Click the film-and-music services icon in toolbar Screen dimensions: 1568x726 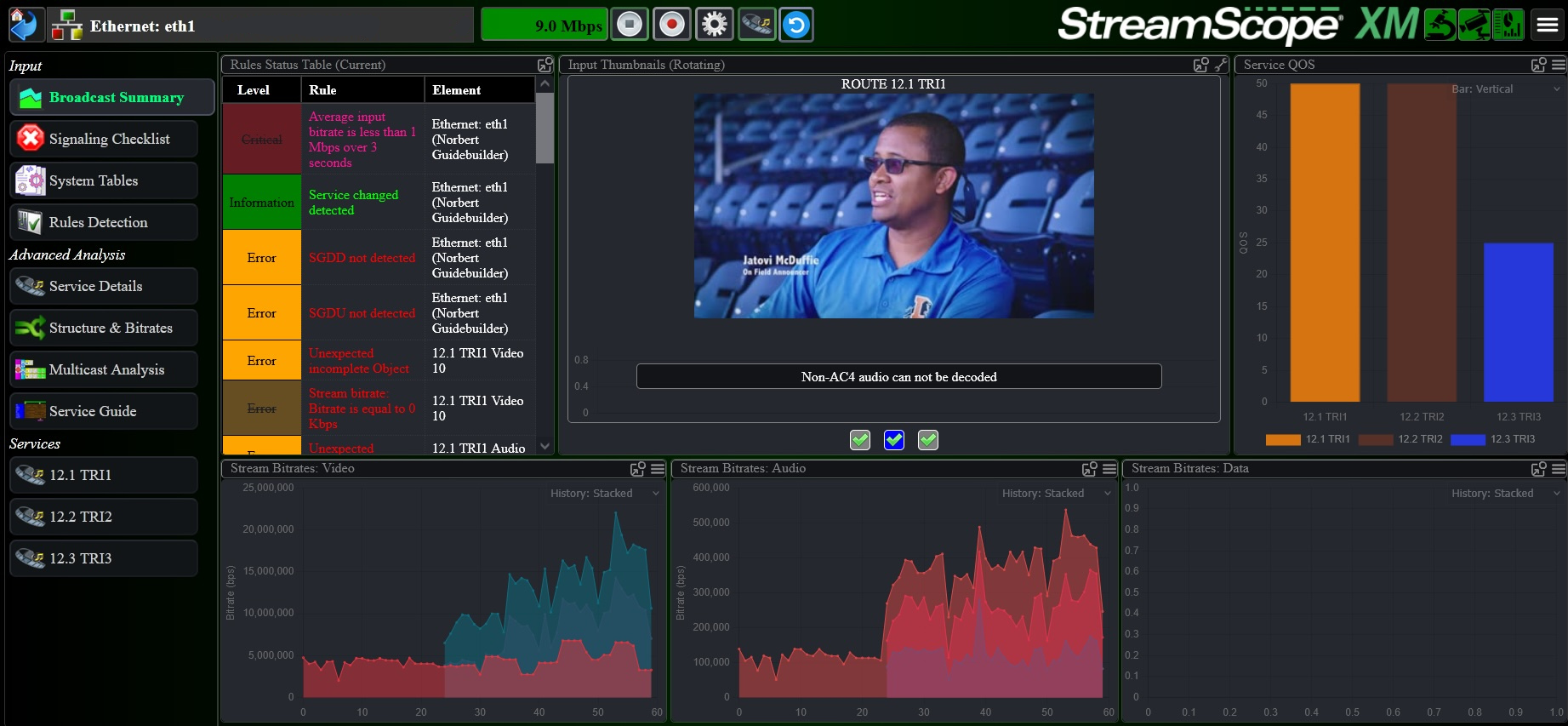pos(756,25)
